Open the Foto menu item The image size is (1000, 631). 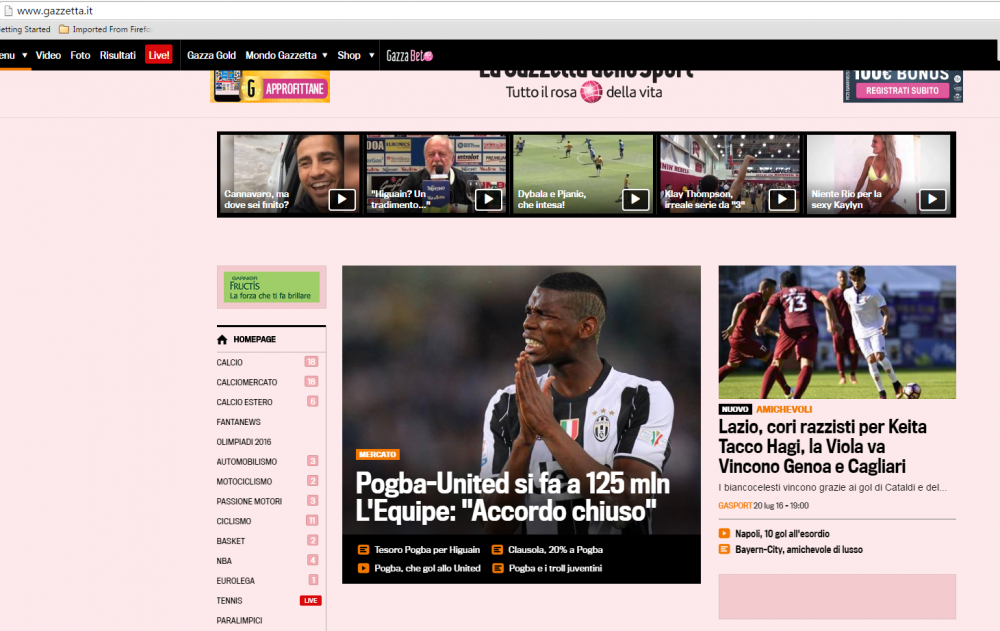(x=80, y=56)
